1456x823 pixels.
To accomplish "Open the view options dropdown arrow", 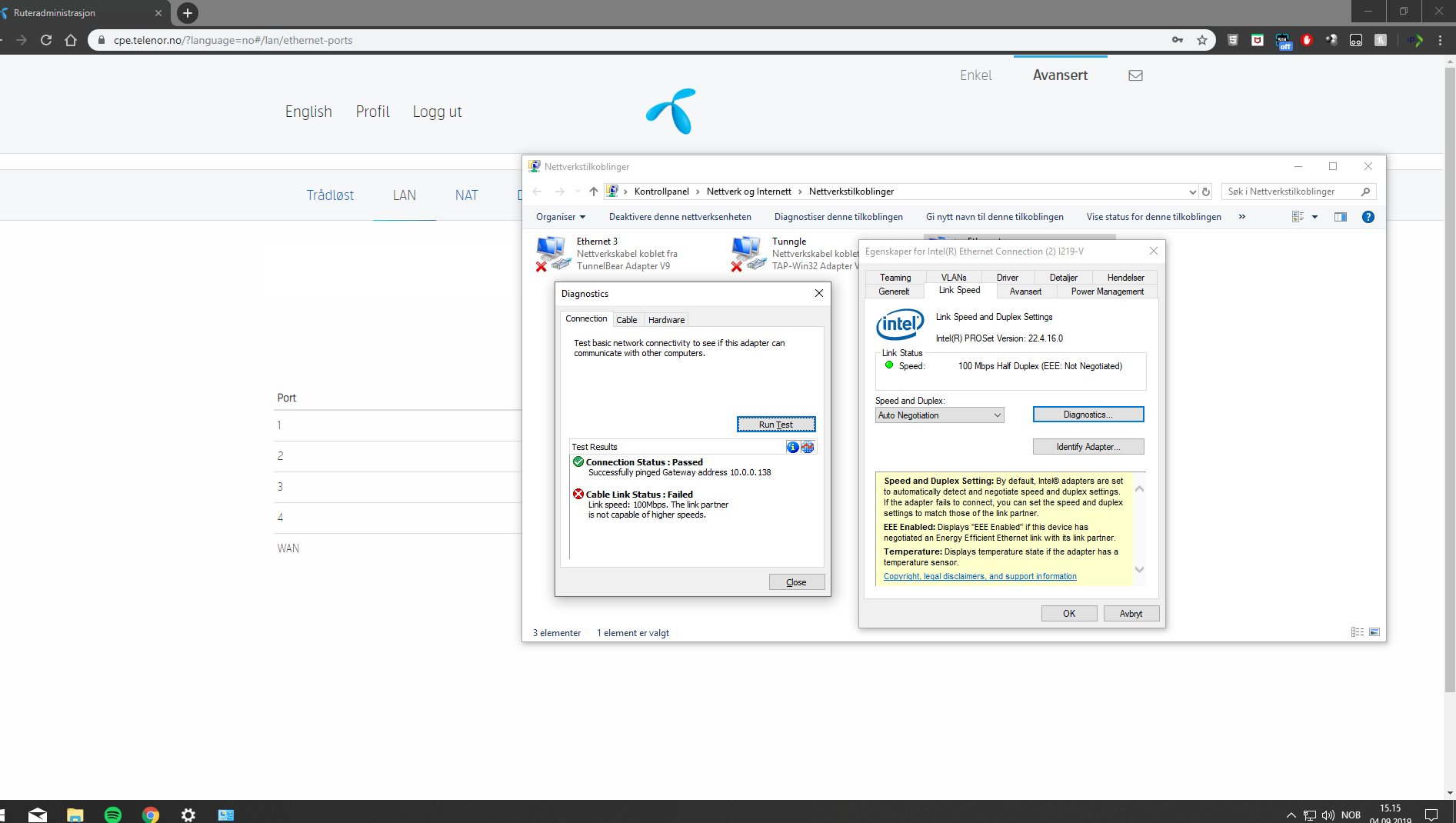I will click(1314, 217).
